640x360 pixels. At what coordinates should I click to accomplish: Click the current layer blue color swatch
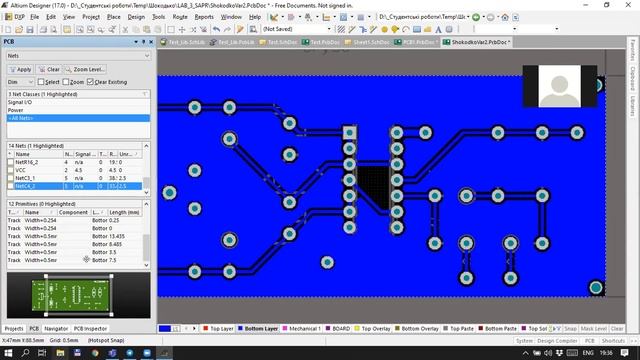[x=165, y=329]
